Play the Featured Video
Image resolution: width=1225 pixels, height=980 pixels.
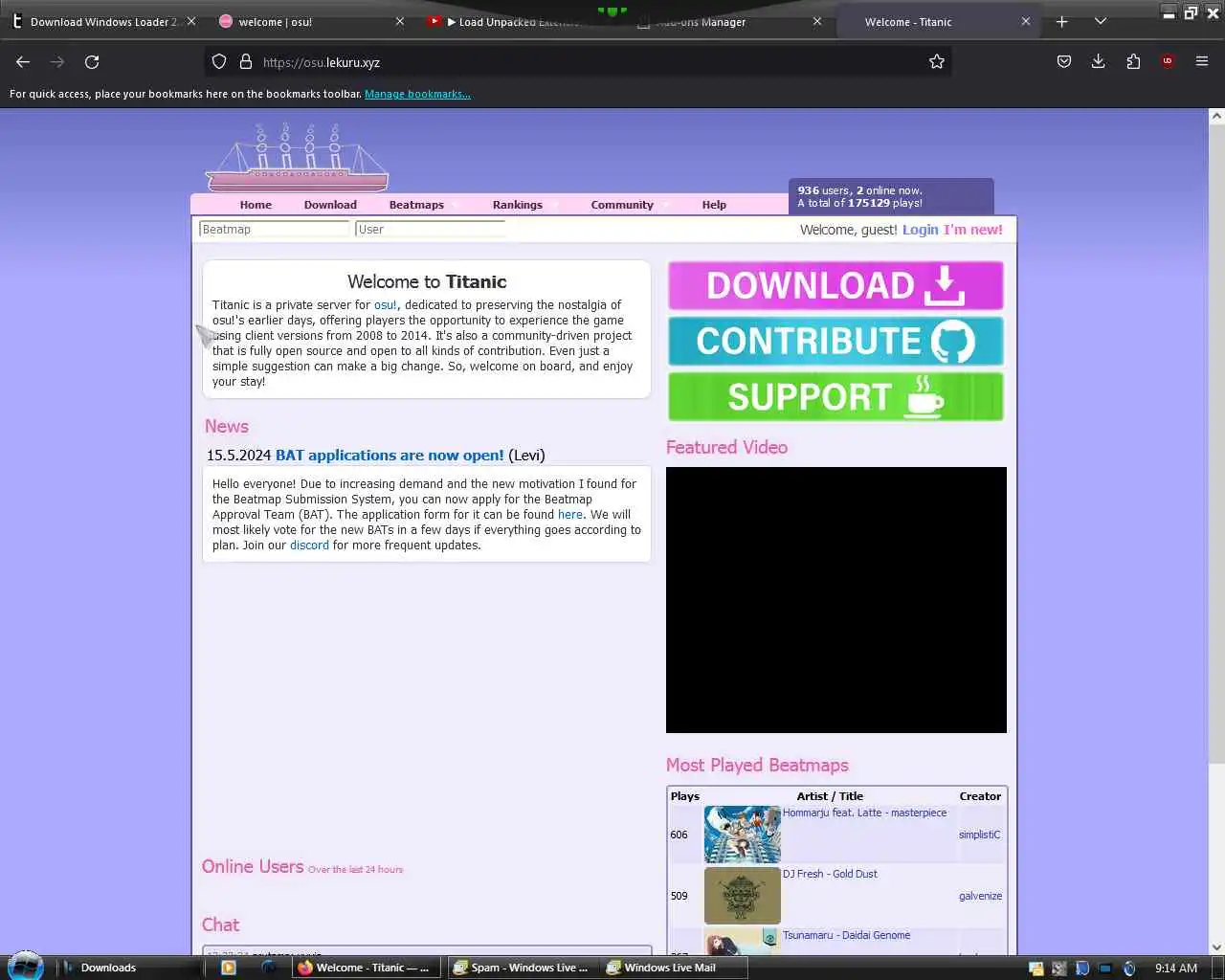835,600
